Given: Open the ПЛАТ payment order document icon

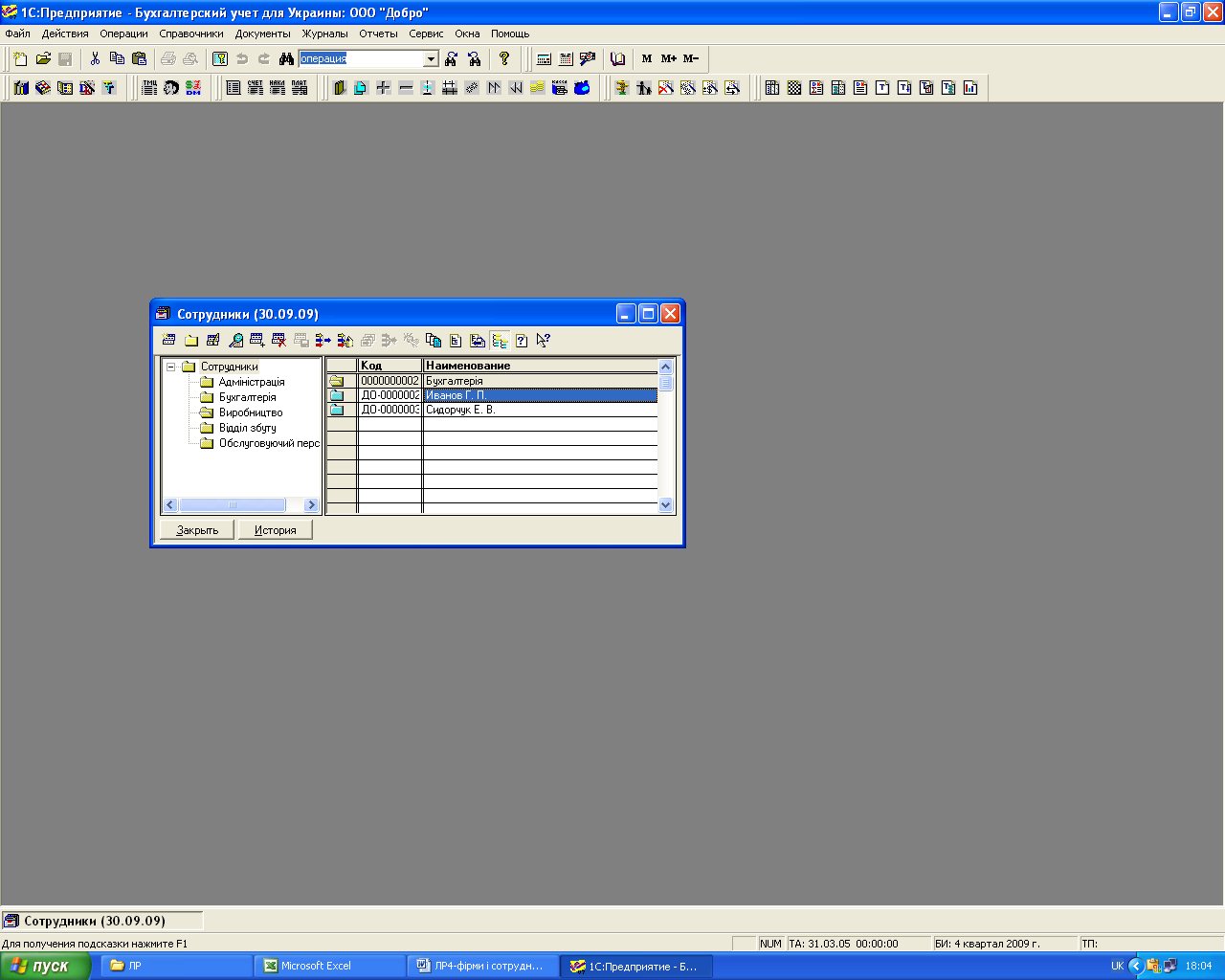Looking at the screenshot, I should pos(300,88).
